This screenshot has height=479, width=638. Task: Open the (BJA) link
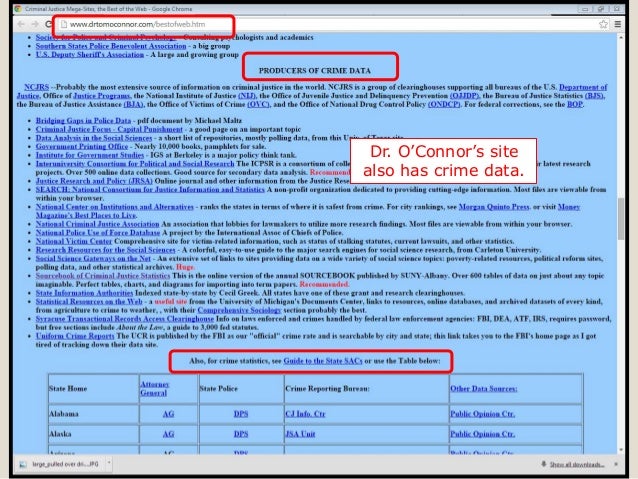[x=133, y=104]
